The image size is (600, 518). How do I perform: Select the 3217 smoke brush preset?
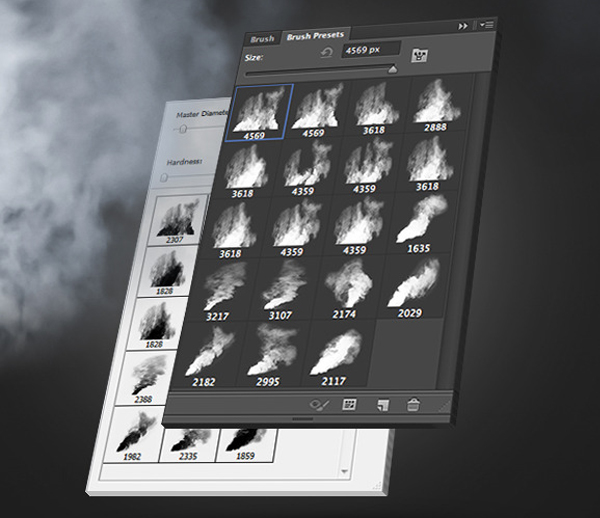point(223,291)
